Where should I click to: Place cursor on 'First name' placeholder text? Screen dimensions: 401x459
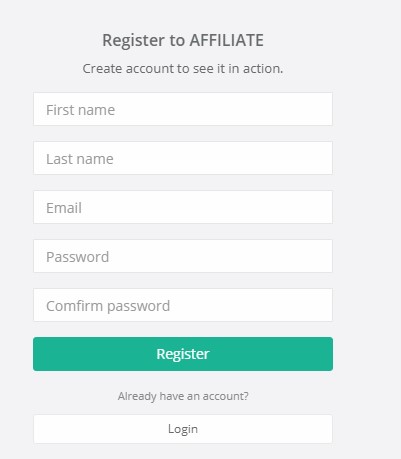80,110
